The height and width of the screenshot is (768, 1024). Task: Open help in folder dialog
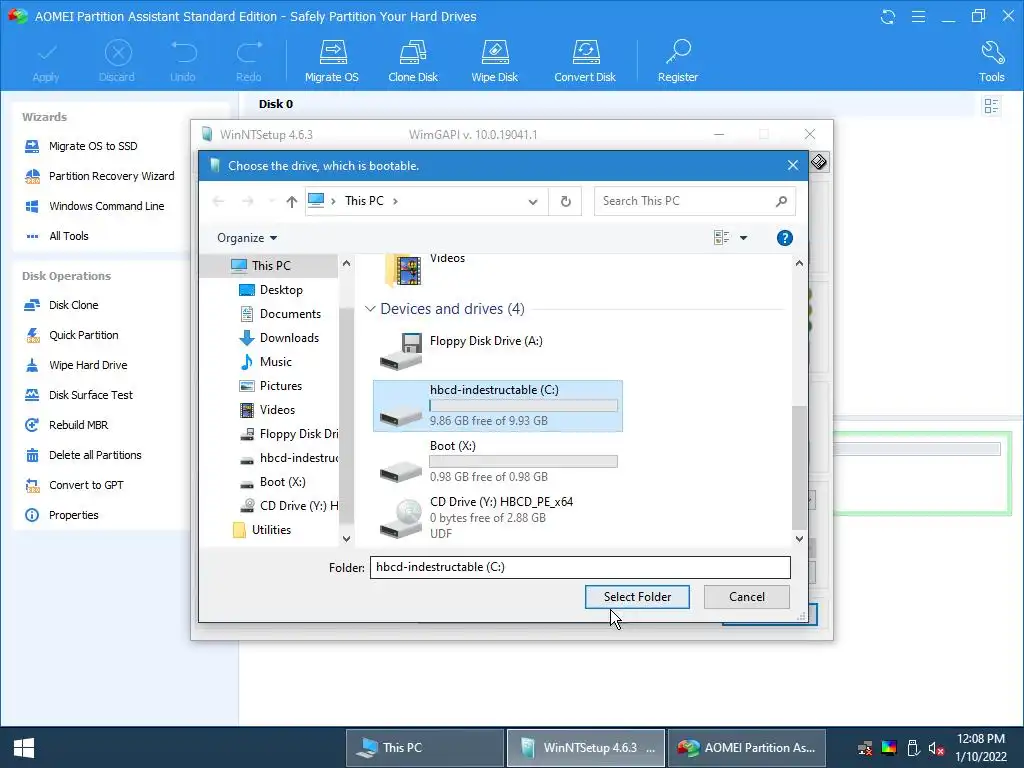click(x=784, y=238)
